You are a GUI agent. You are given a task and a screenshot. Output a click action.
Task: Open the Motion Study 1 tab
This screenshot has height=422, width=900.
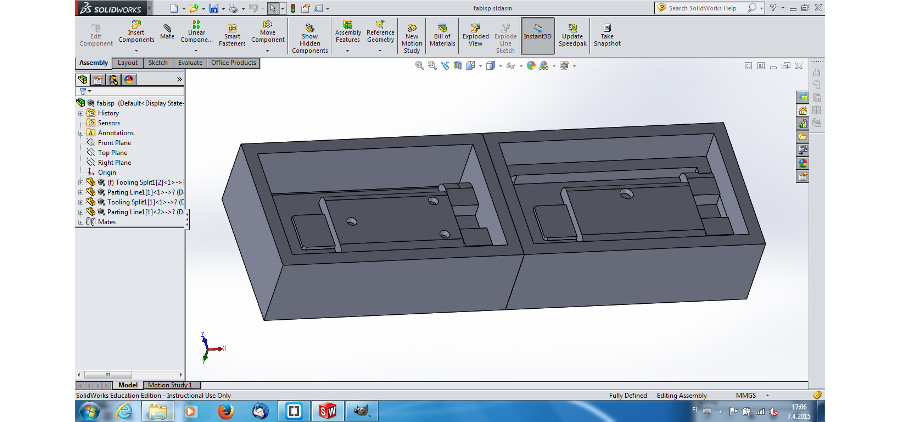[172, 385]
